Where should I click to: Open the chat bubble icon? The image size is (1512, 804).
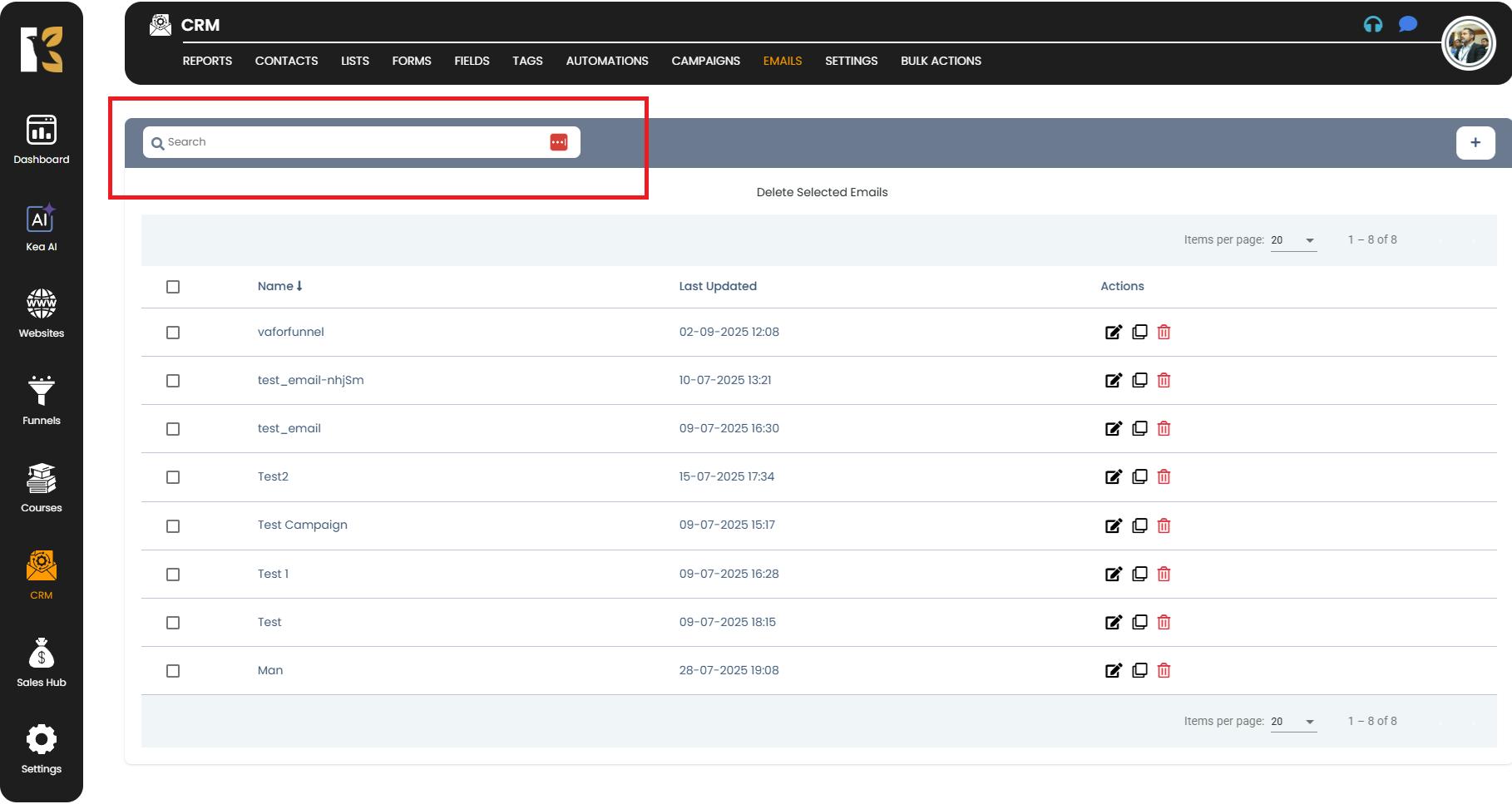tap(1407, 24)
